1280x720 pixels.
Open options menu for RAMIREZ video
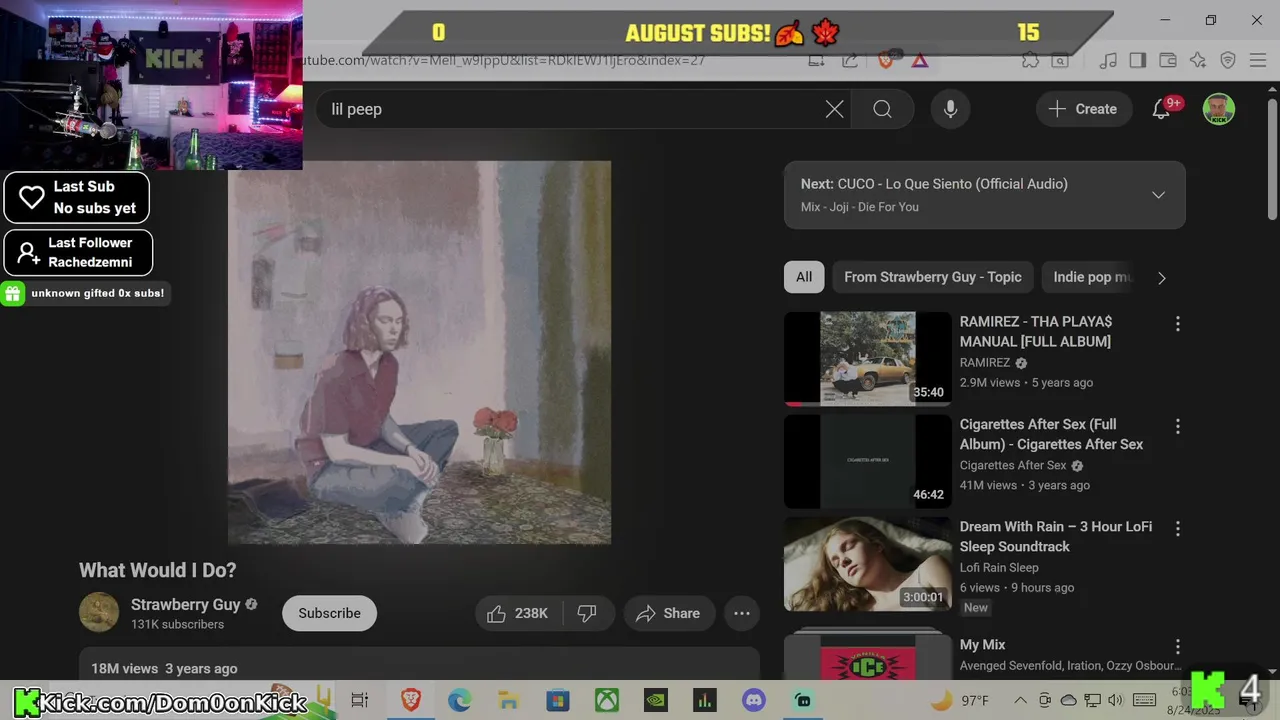click(x=1177, y=324)
